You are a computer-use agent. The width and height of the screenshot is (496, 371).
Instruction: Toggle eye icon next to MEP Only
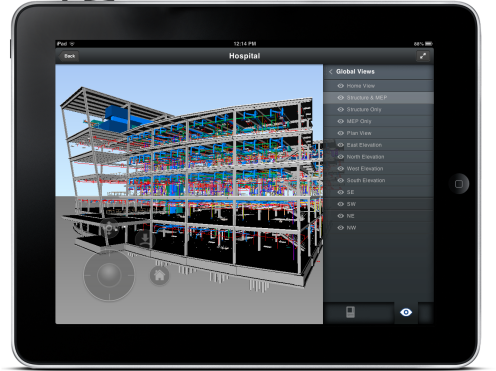[x=340, y=121]
